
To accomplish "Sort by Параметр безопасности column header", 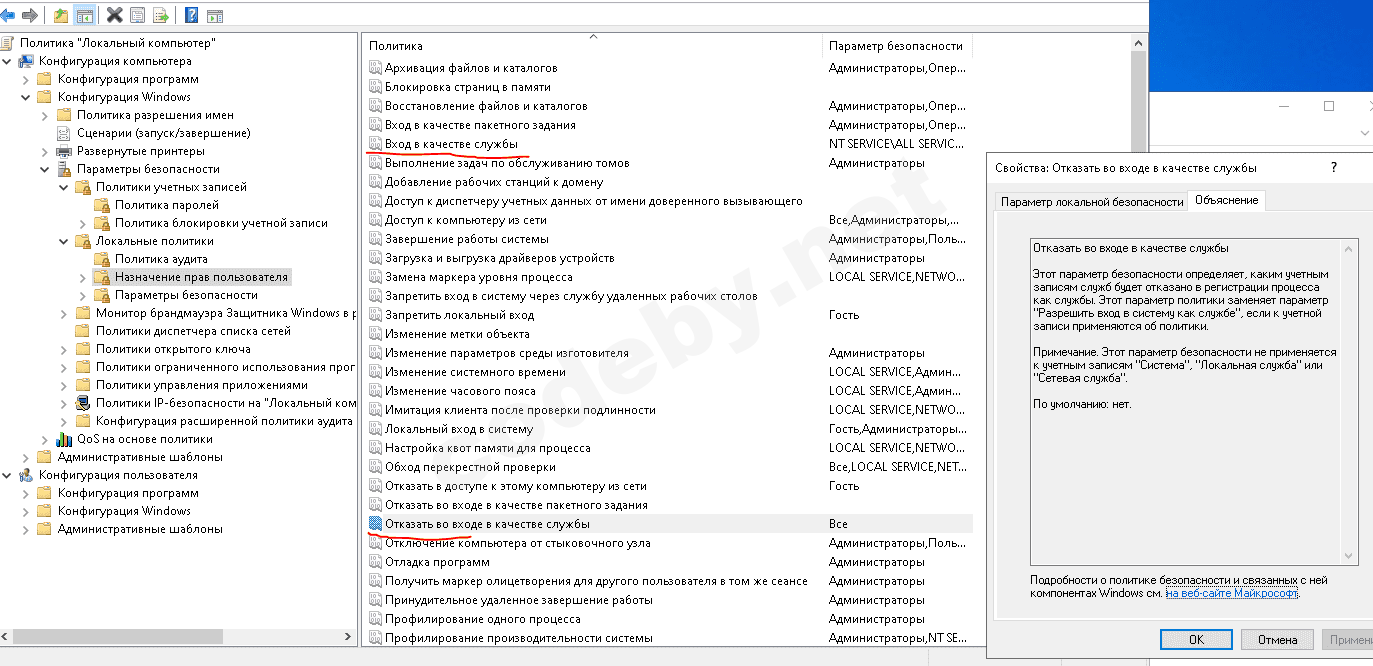I will [x=895, y=46].
